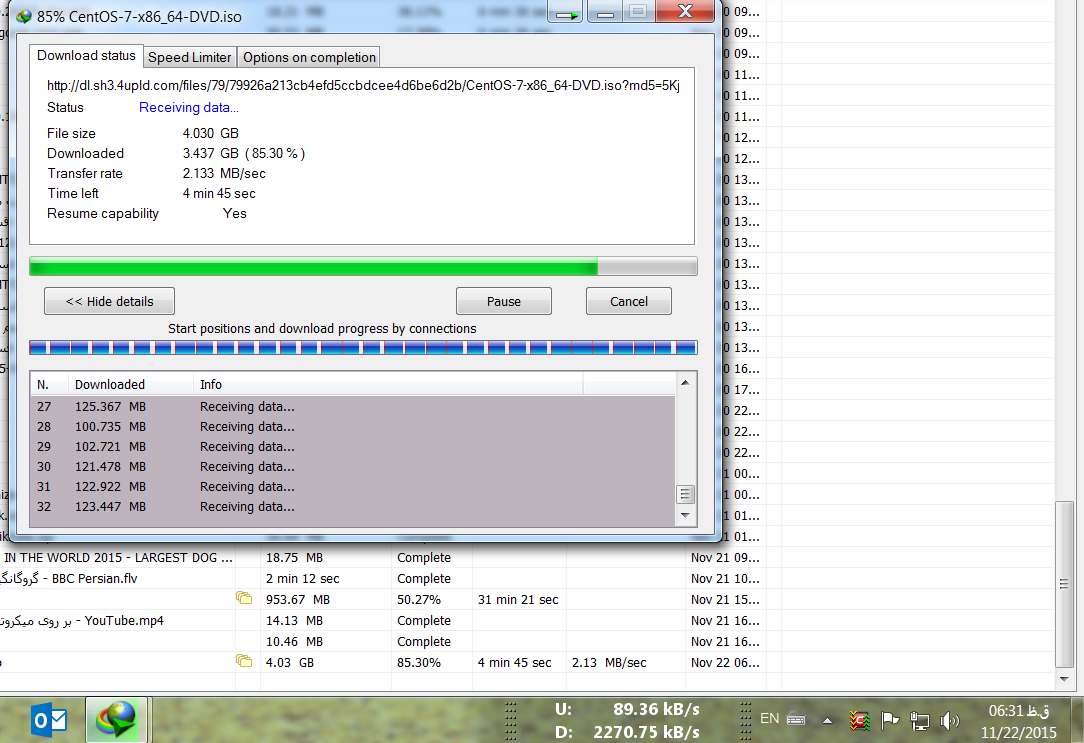Select connection row 28 with 100.735 MB
The height and width of the screenshot is (743, 1084).
(x=353, y=426)
